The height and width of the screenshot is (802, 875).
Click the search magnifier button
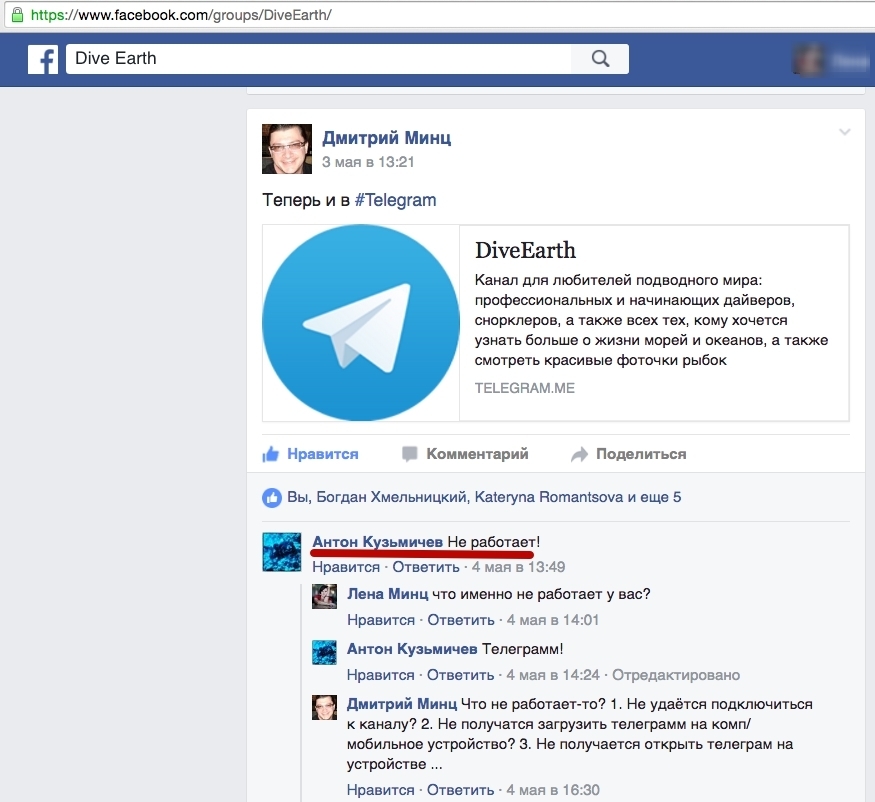click(600, 59)
